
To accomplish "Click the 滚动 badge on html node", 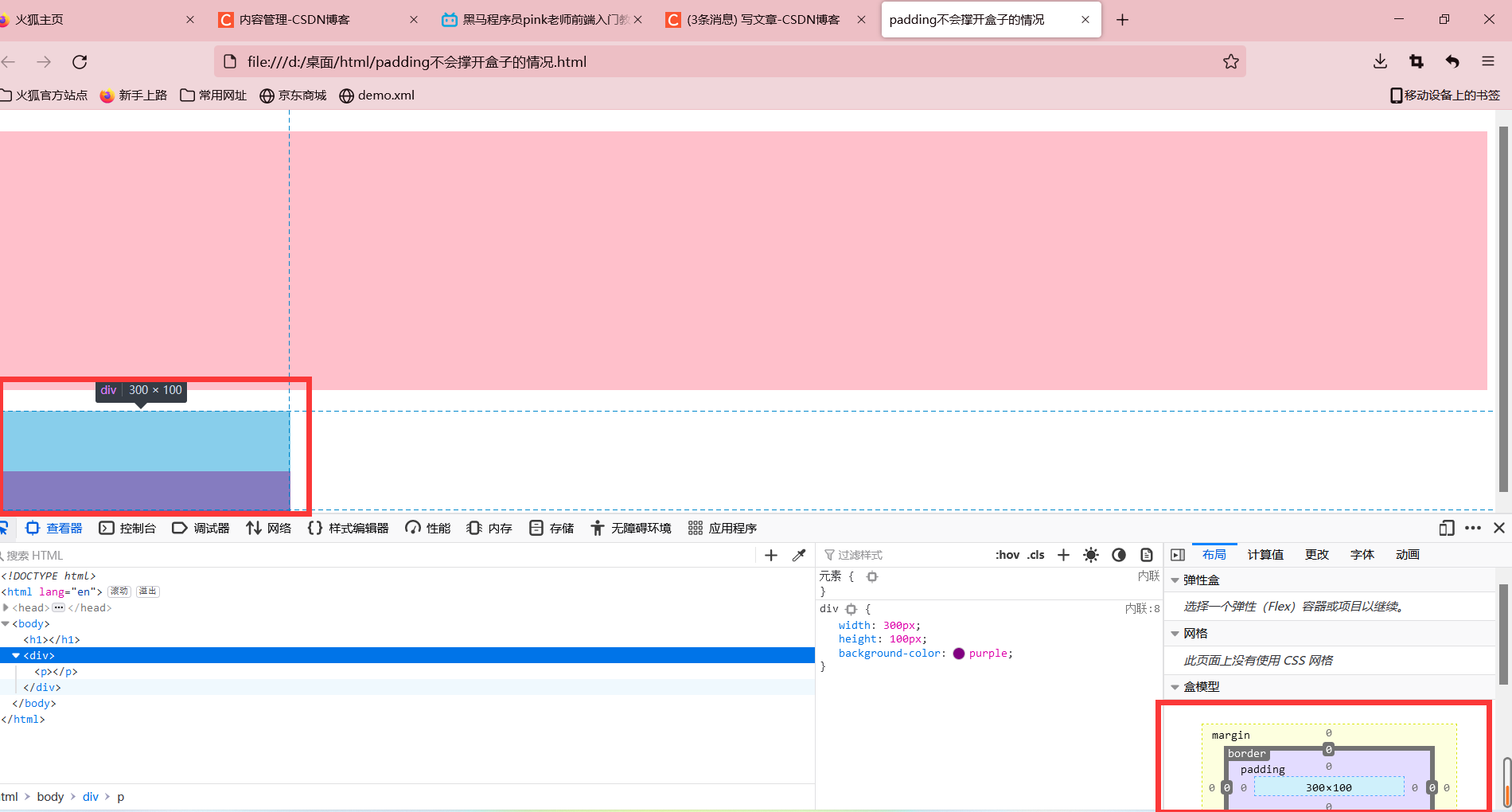I will [119, 591].
